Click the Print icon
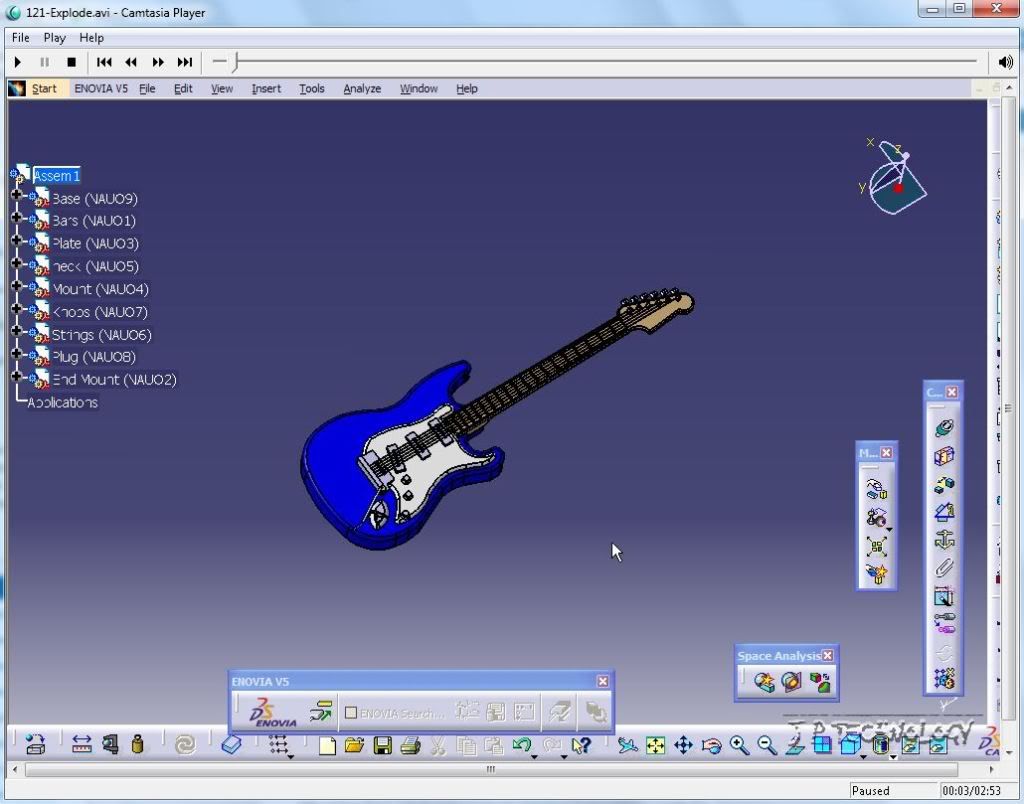1024x804 pixels. point(410,745)
